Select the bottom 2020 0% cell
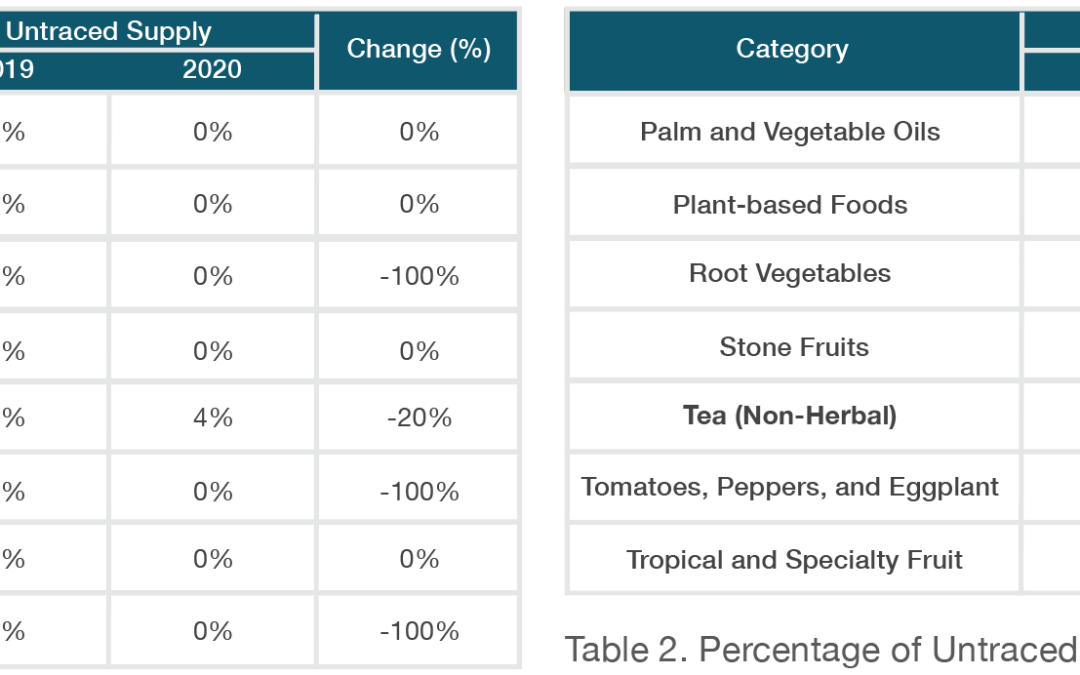 point(212,631)
